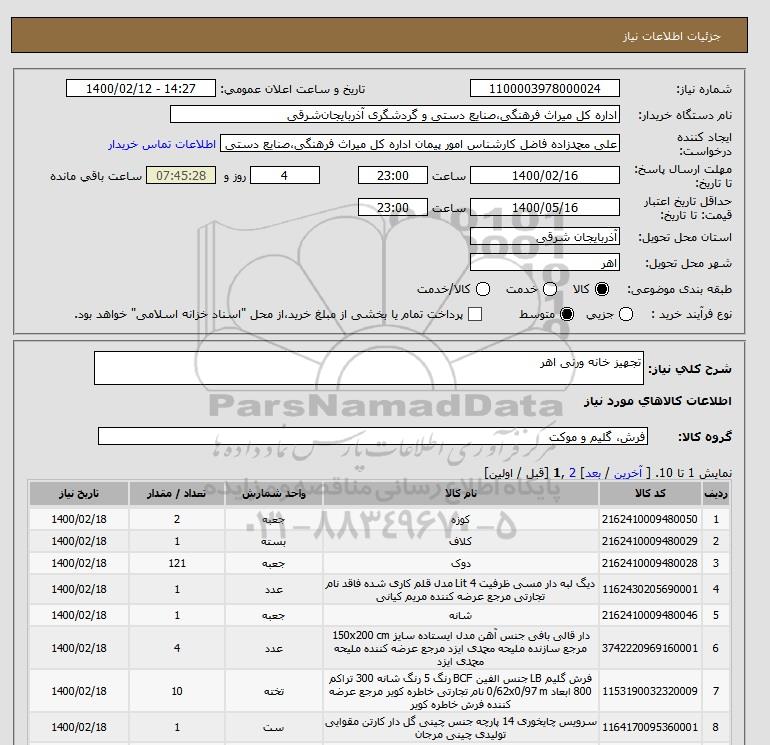Click the سرویس چایخوری item description

coord(461,728)
